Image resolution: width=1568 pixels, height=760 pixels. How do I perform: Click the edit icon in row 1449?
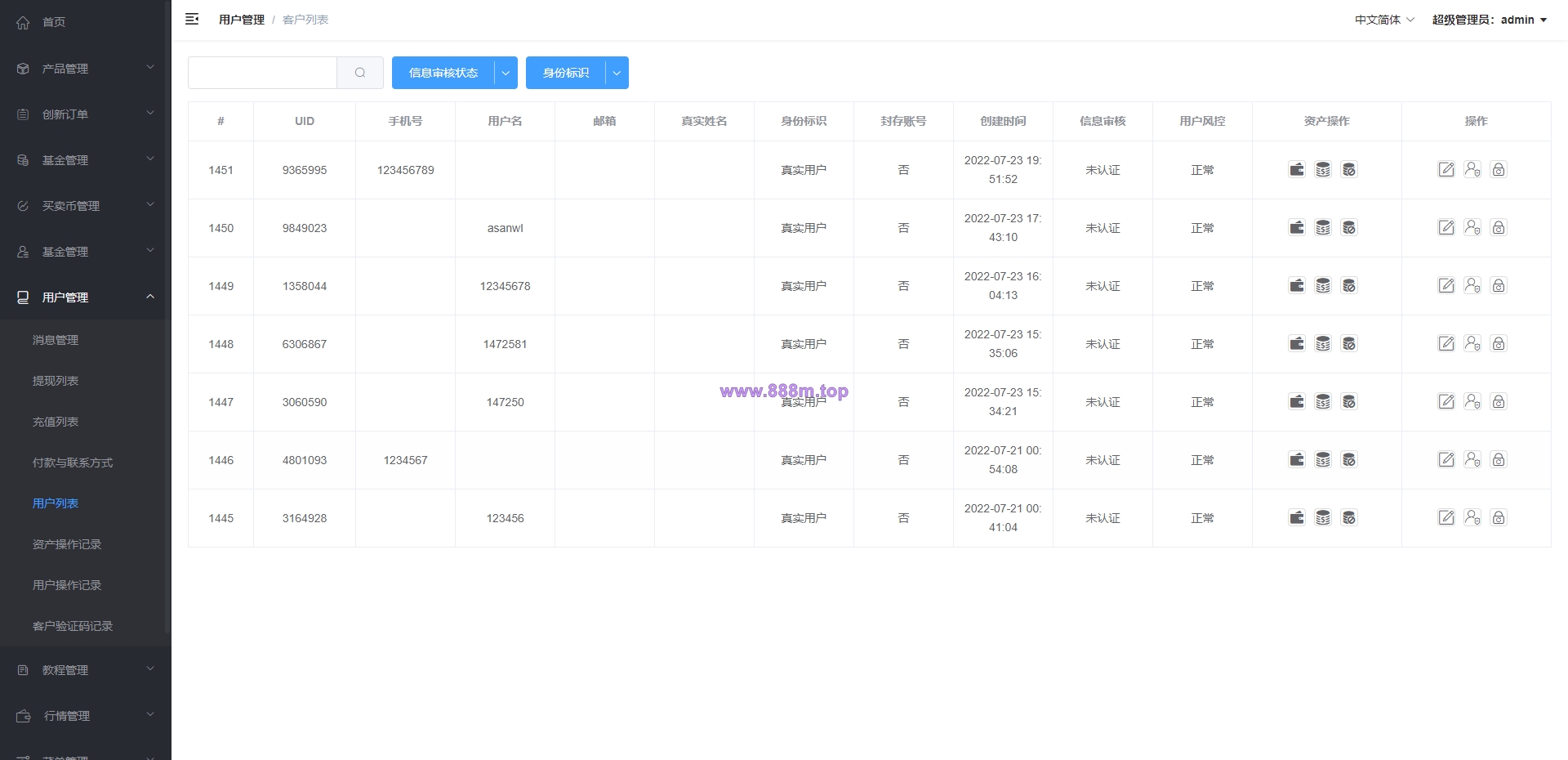[x=1446, y=285]
